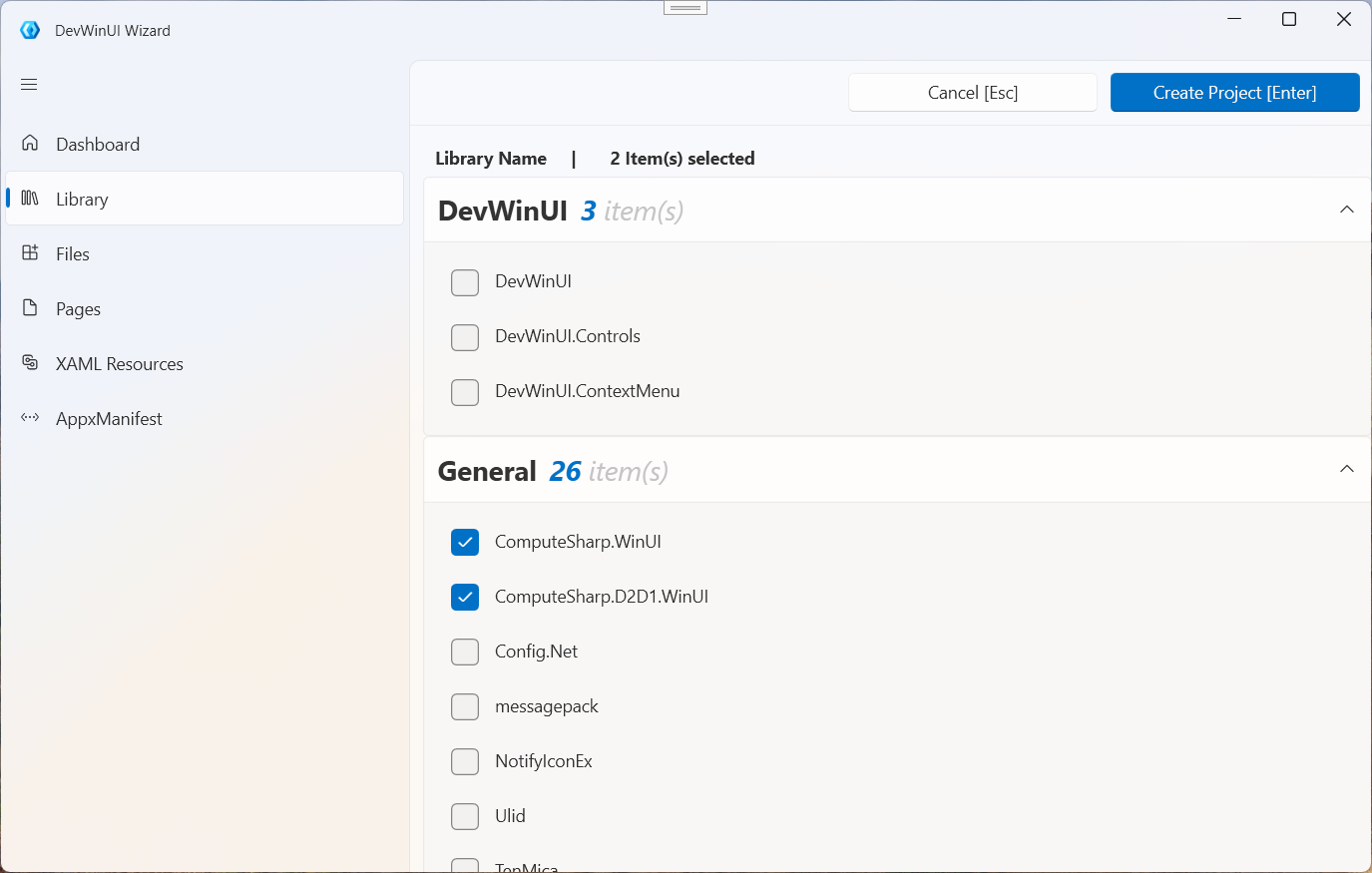Viewport: 1372px width, 873px height.
Task: Open the Dashboard page
Action: pyautogui.click(x=205, y=144)
